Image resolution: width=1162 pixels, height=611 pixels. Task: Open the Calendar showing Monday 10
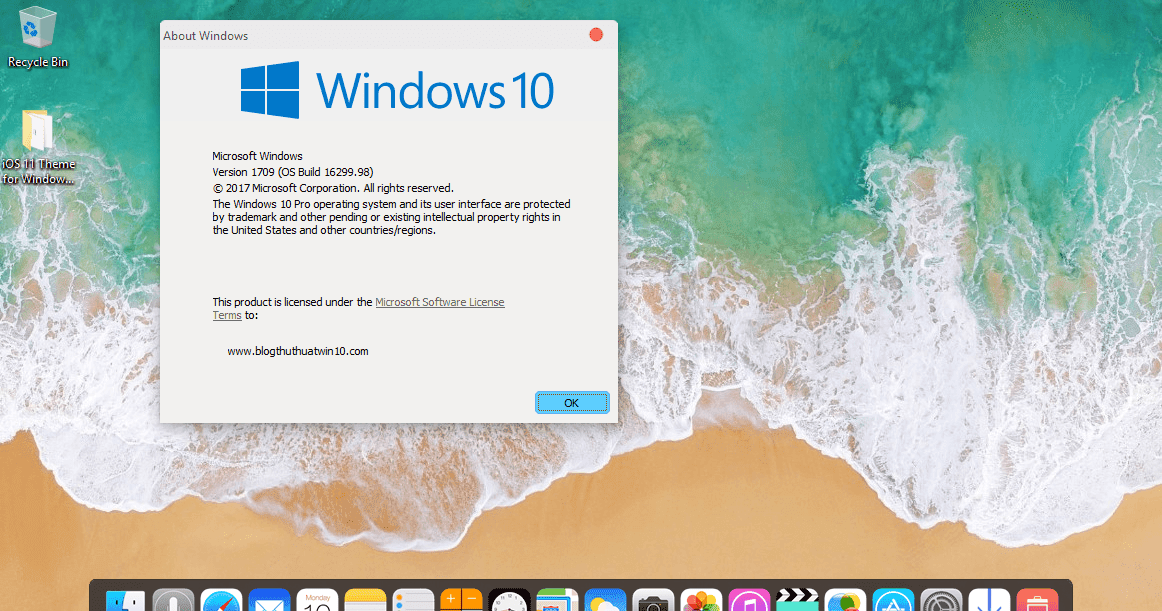tap(317, 600)
